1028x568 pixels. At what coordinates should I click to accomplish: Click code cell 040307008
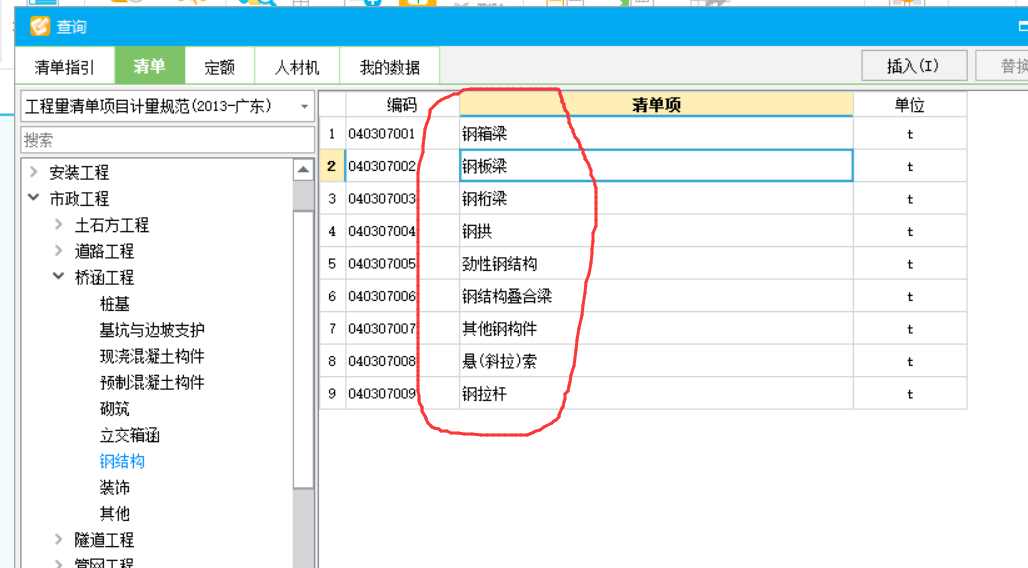(403, 361)
